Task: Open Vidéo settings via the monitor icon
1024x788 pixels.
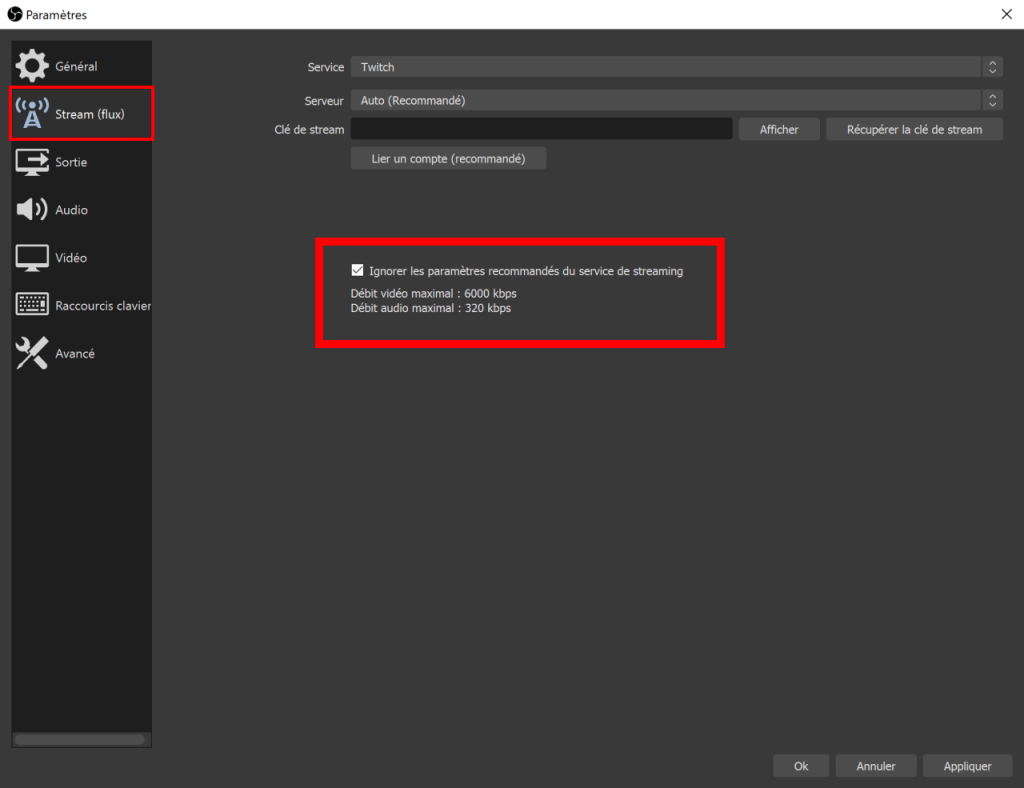Action: click(32, 258)
